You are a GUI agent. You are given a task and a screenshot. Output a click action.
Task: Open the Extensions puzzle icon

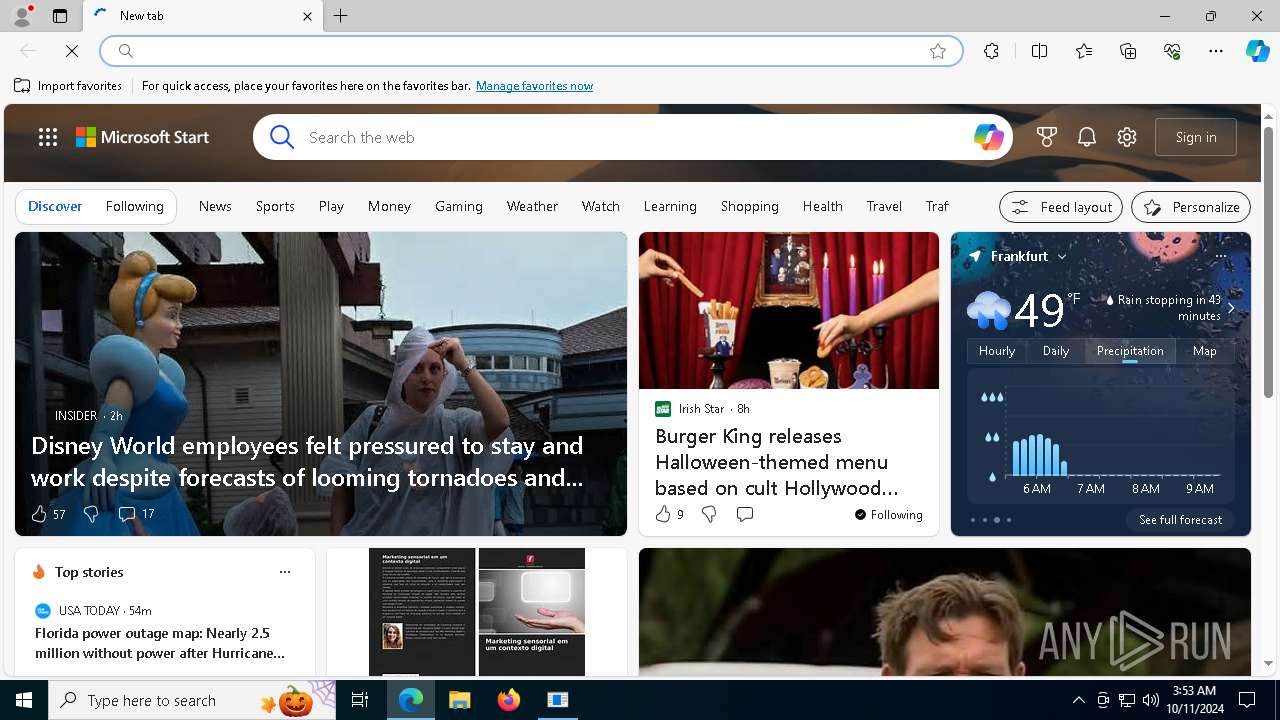click(991, 51)
